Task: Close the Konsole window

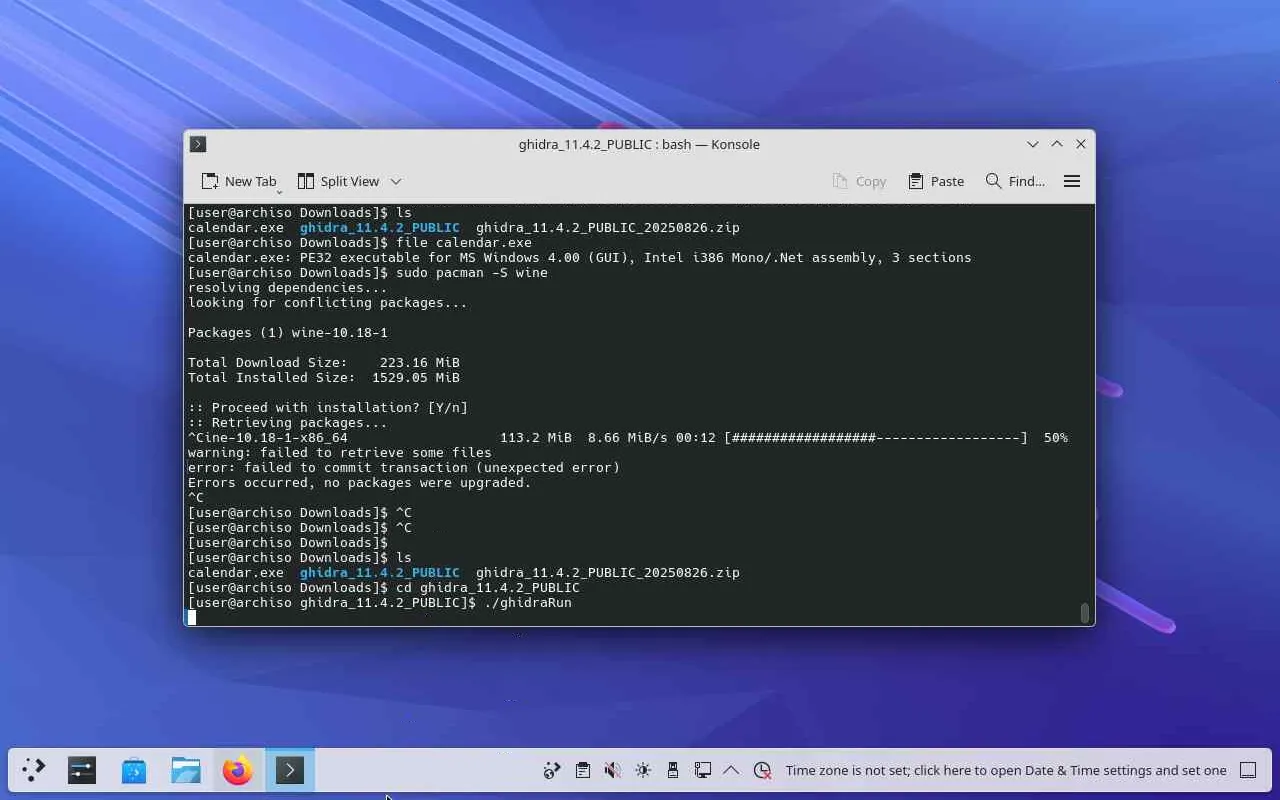Action: tap(1081, 144)
